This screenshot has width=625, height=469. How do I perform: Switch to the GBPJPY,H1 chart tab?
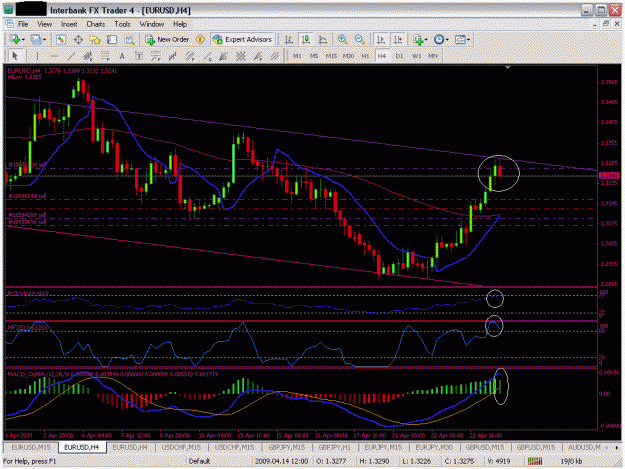(335, 447)
